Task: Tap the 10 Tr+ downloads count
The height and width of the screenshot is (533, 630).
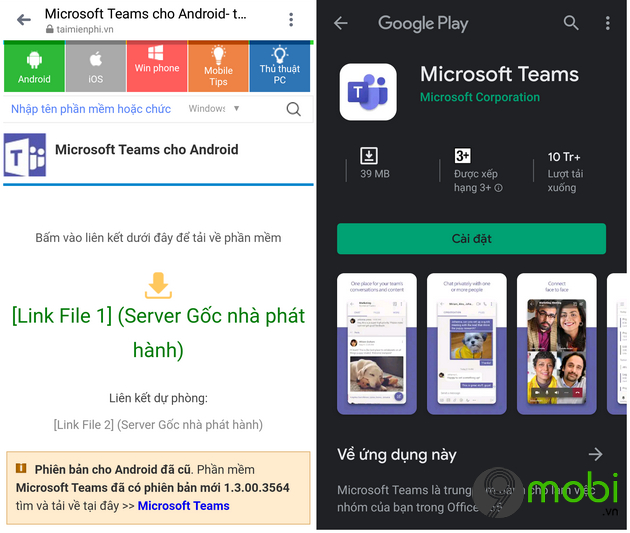Action: (564, 157)
